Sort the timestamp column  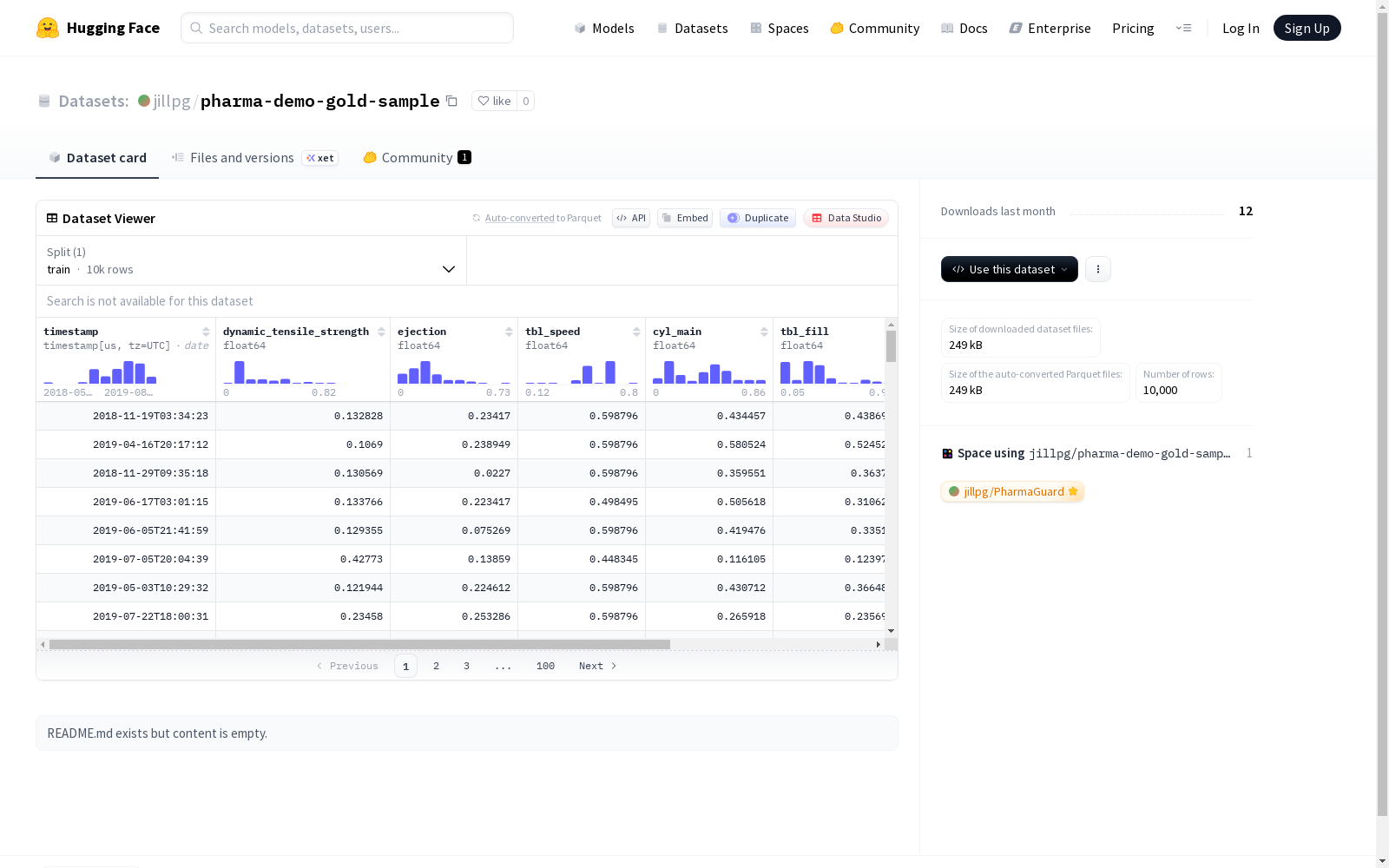pyautogui.click(x=206, y=332)
